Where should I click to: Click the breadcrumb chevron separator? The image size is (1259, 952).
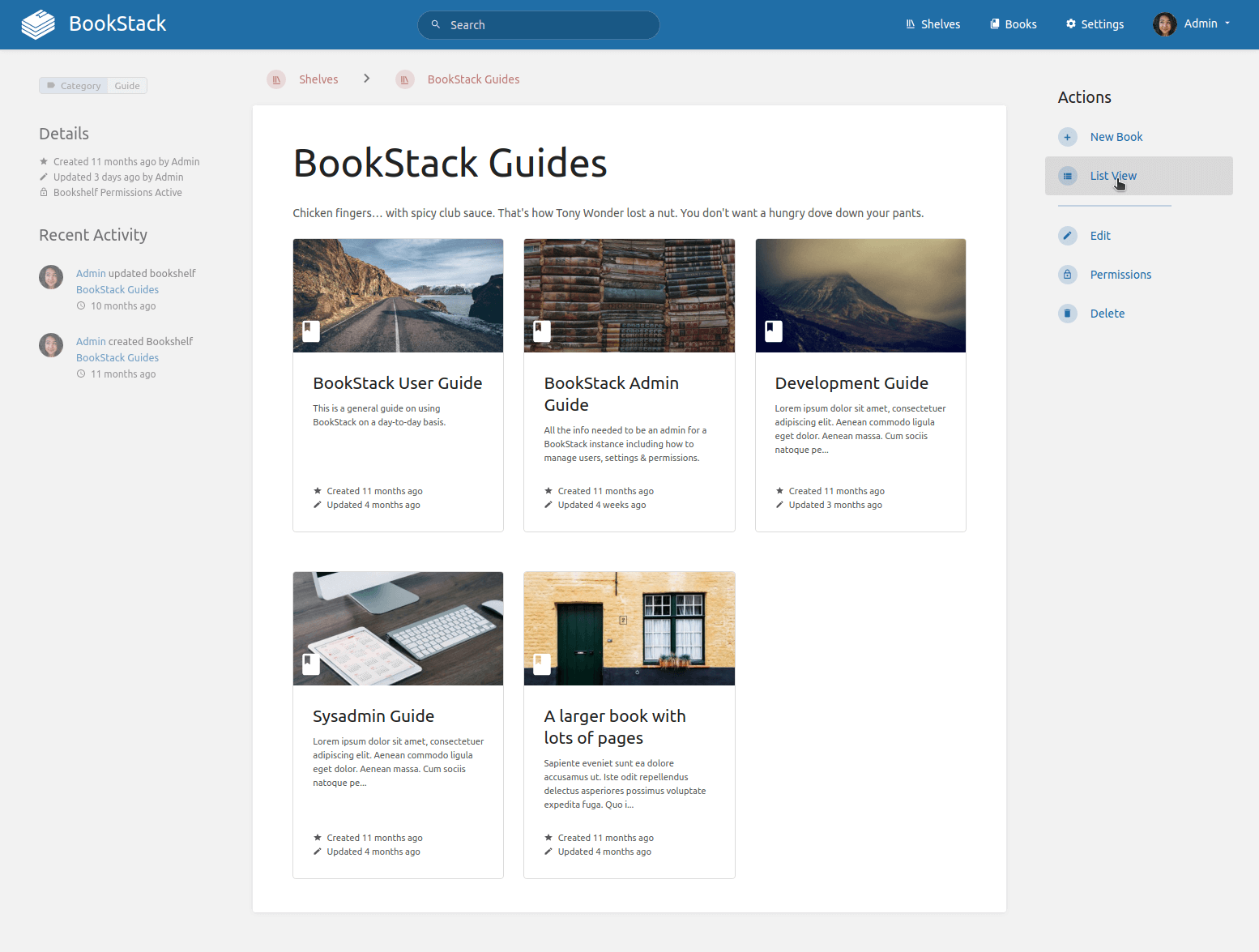pyautogui.click(x=367, y=79)
